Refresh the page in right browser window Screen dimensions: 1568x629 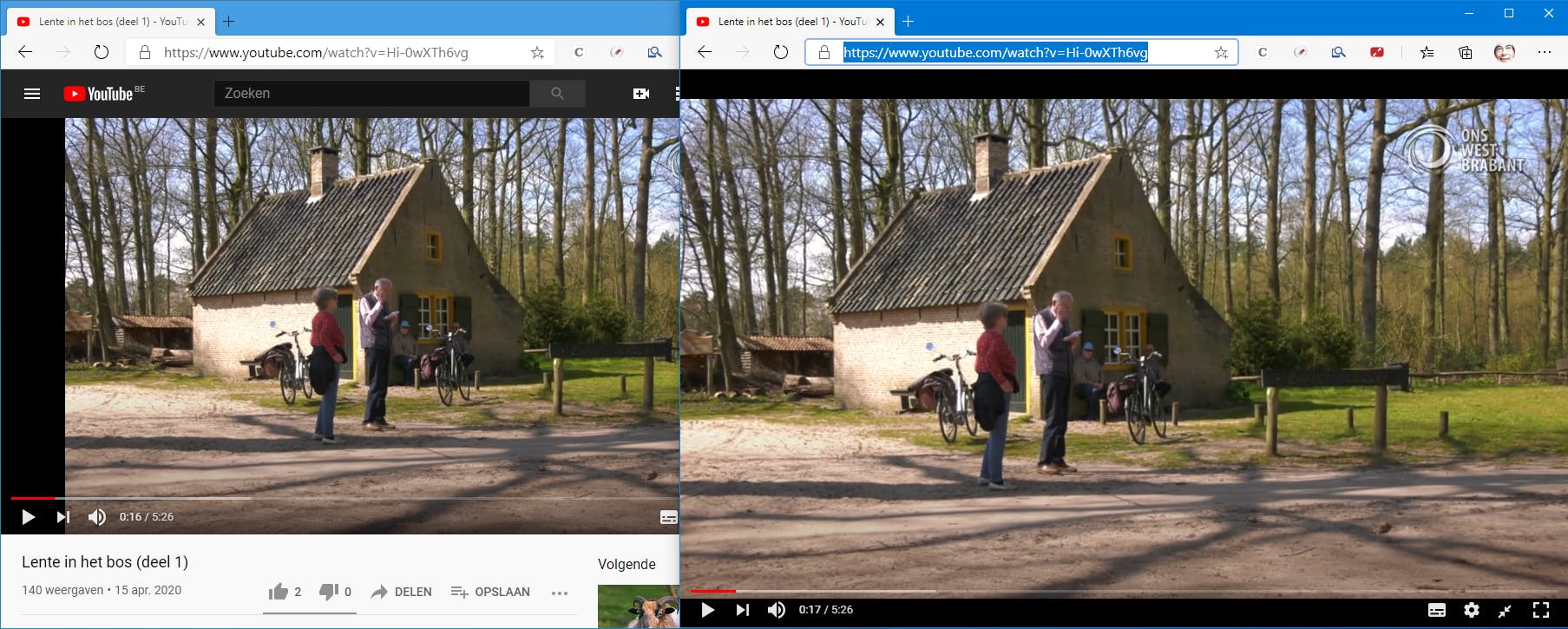click(x=781, y=52)
